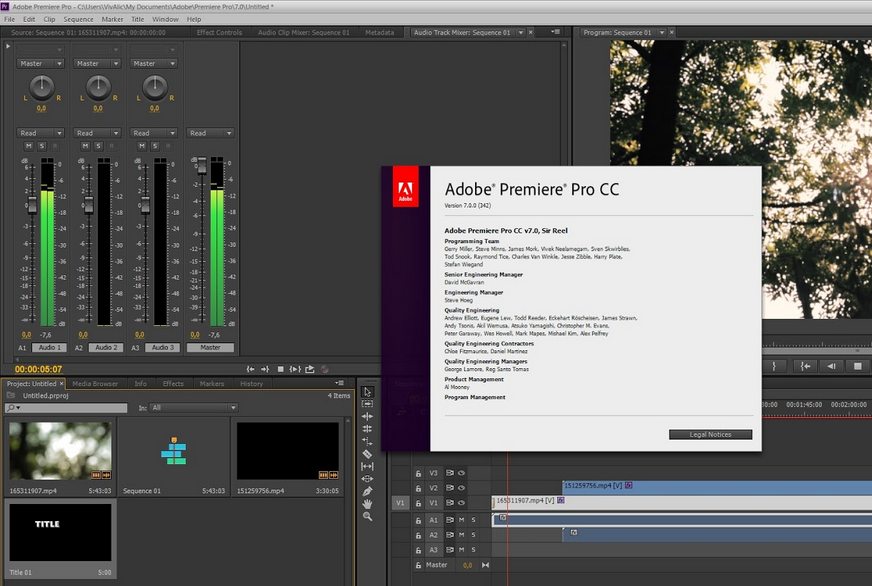Viewport: 872px width, 586px height.
Task: Open the Marker menu
Action: click(112, 19)
